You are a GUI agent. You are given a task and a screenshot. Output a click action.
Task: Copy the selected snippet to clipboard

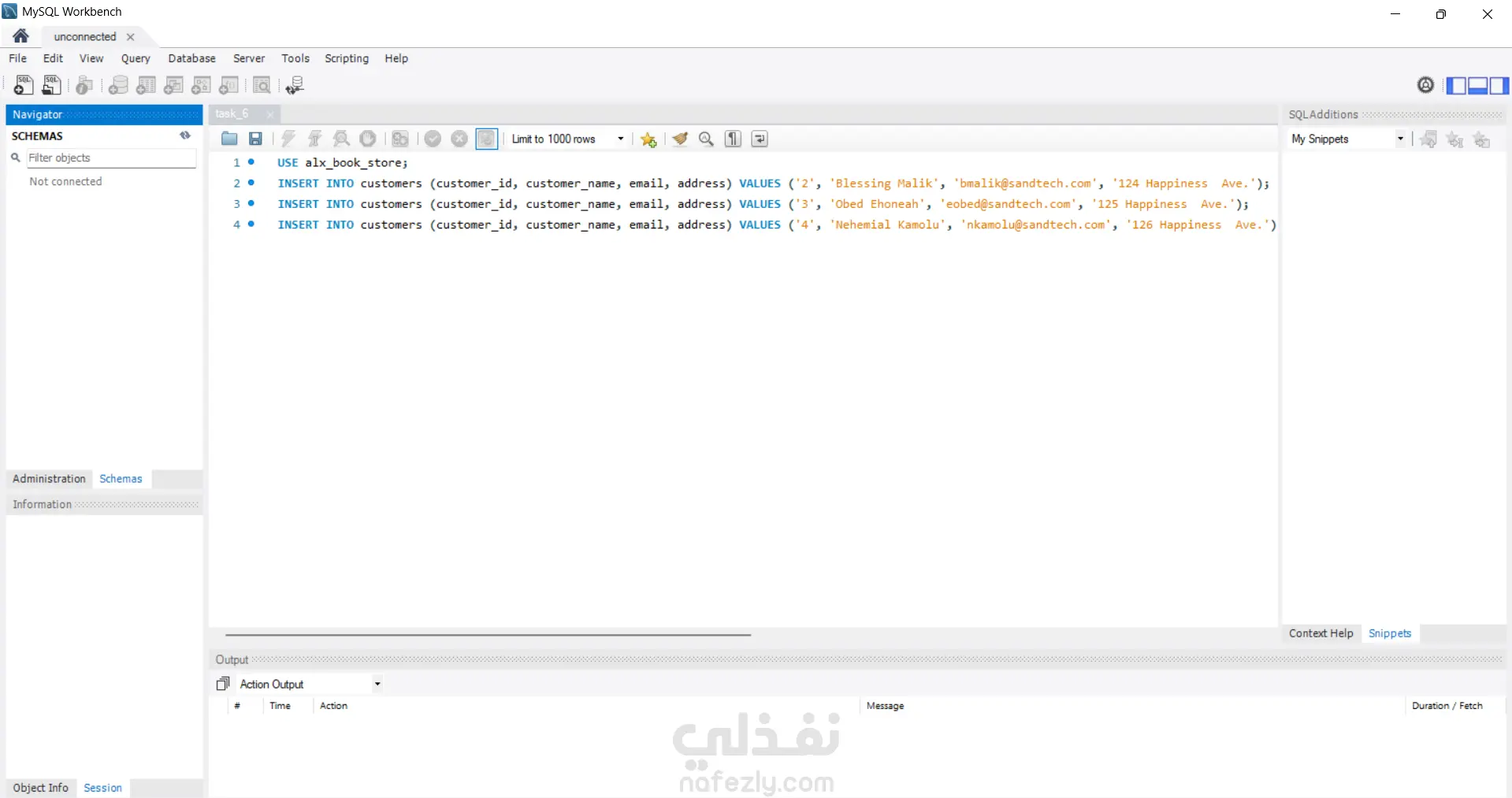click(x=1482, y=139)
